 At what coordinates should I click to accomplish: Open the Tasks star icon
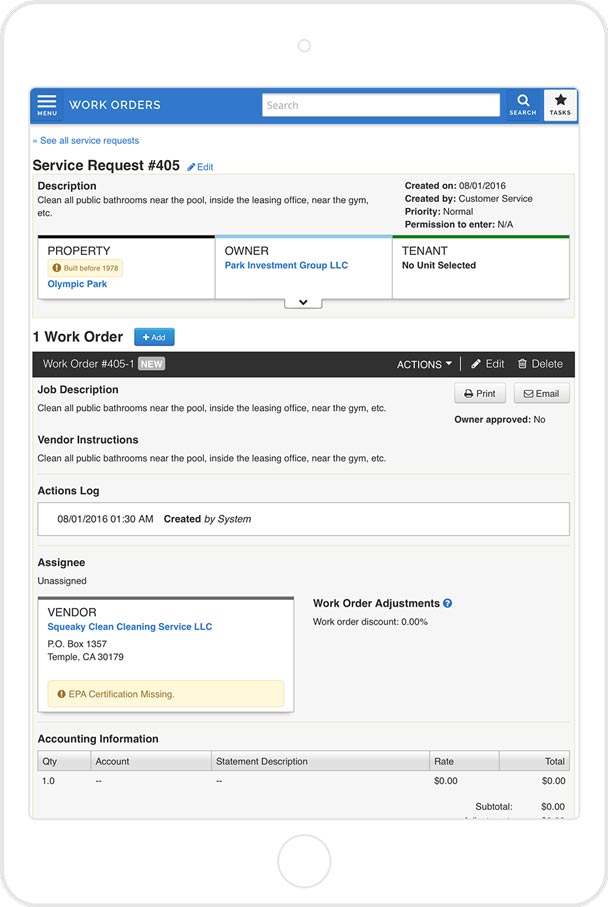tap(560, 105)
